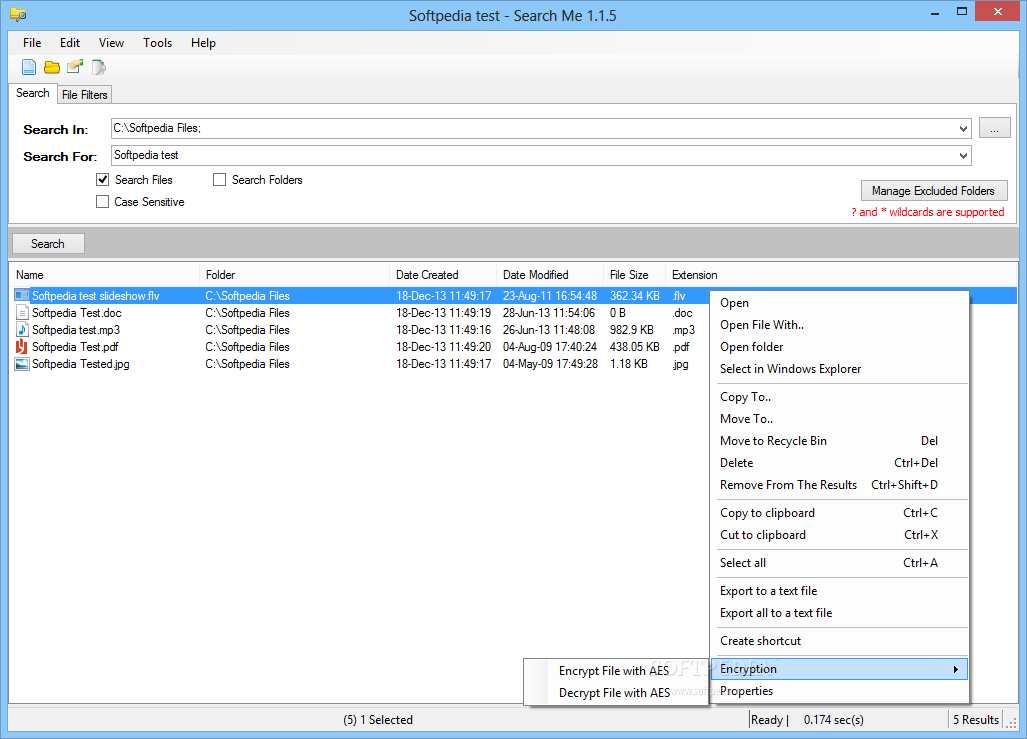This screenshot has height=739, width=1027.
Task: Click the 438.05 KB file size cell
Action: (635, 347)
